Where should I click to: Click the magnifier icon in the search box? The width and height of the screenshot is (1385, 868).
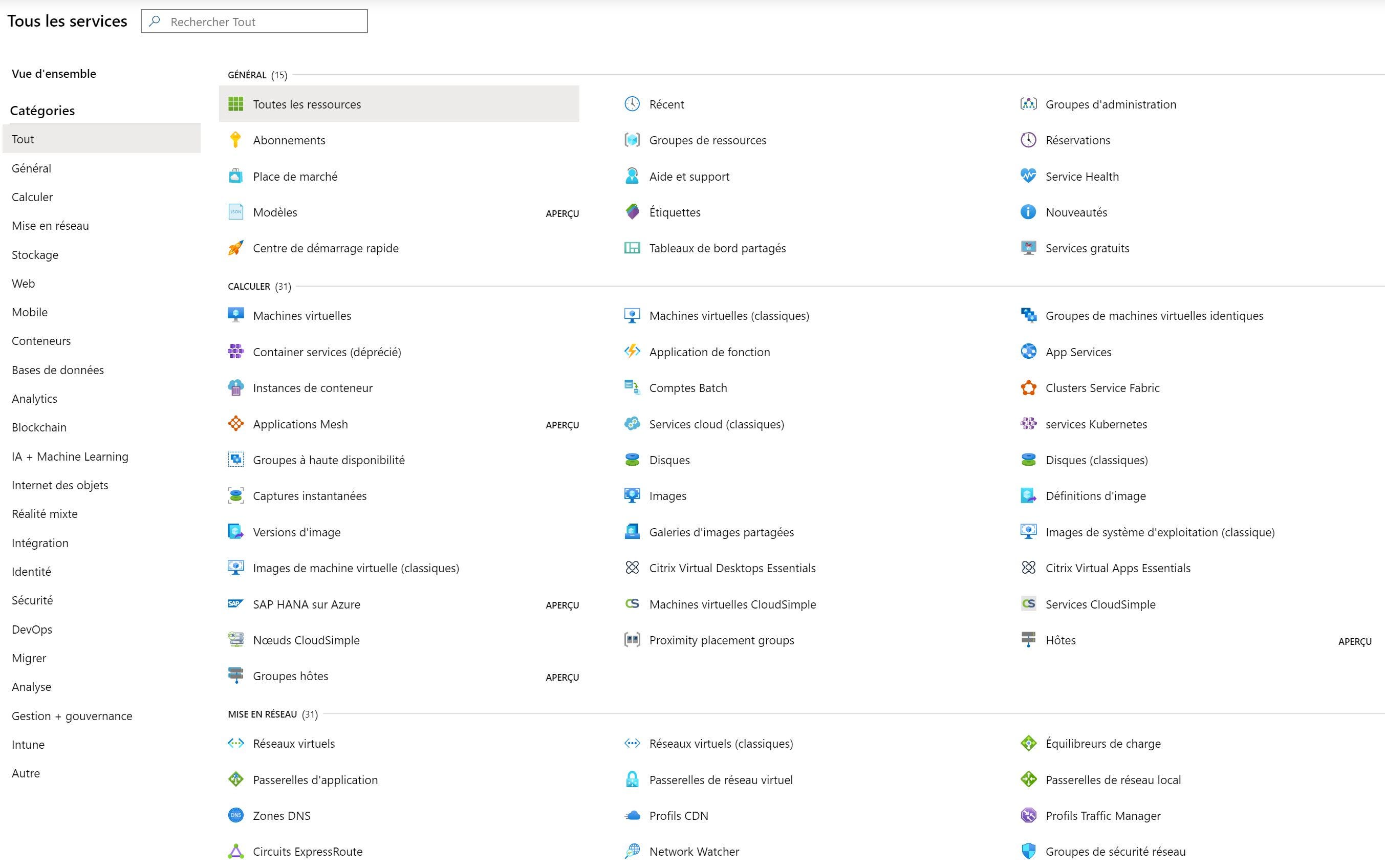155,21
